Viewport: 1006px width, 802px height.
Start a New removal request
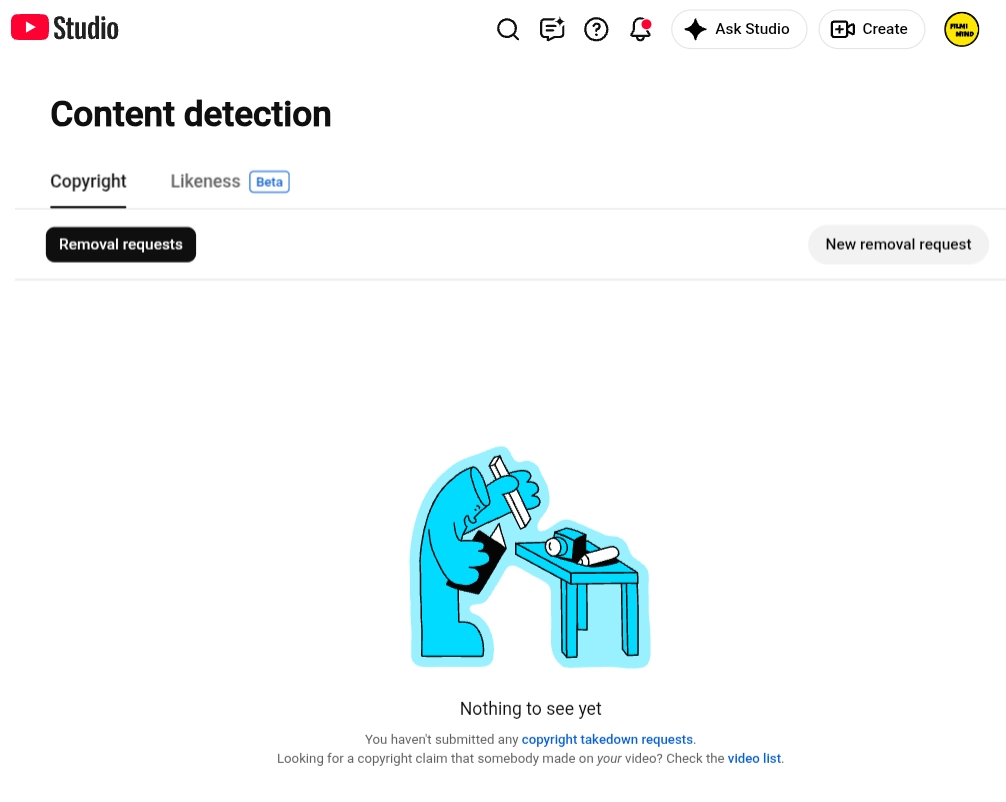click(x=898, y=244)
